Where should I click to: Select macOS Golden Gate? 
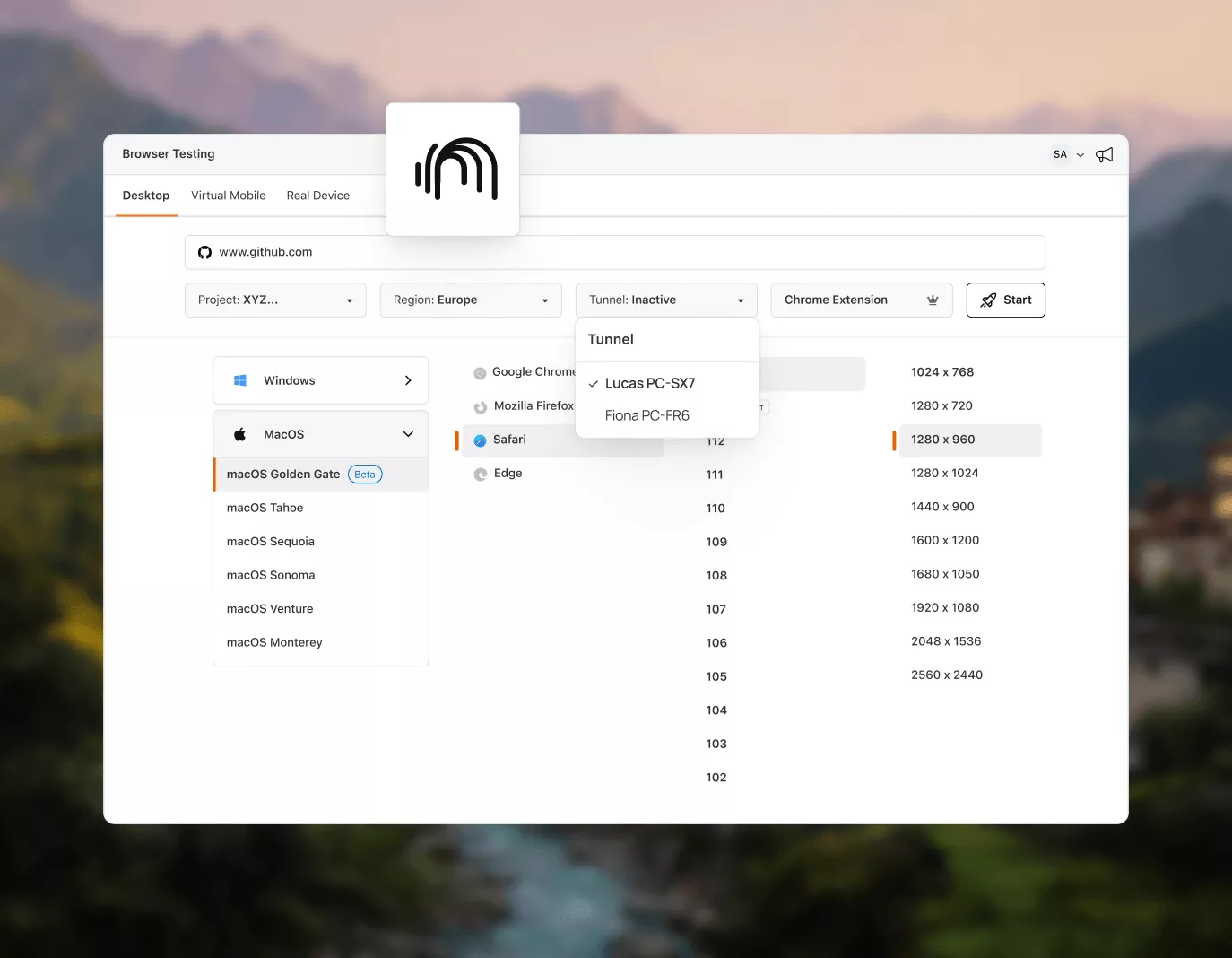[321, 474]
